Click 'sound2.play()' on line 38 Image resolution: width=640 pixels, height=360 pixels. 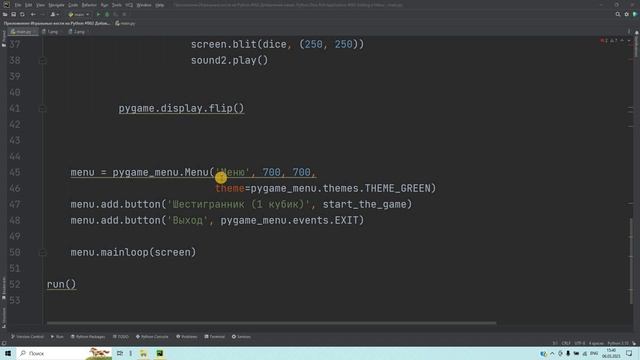229,60
